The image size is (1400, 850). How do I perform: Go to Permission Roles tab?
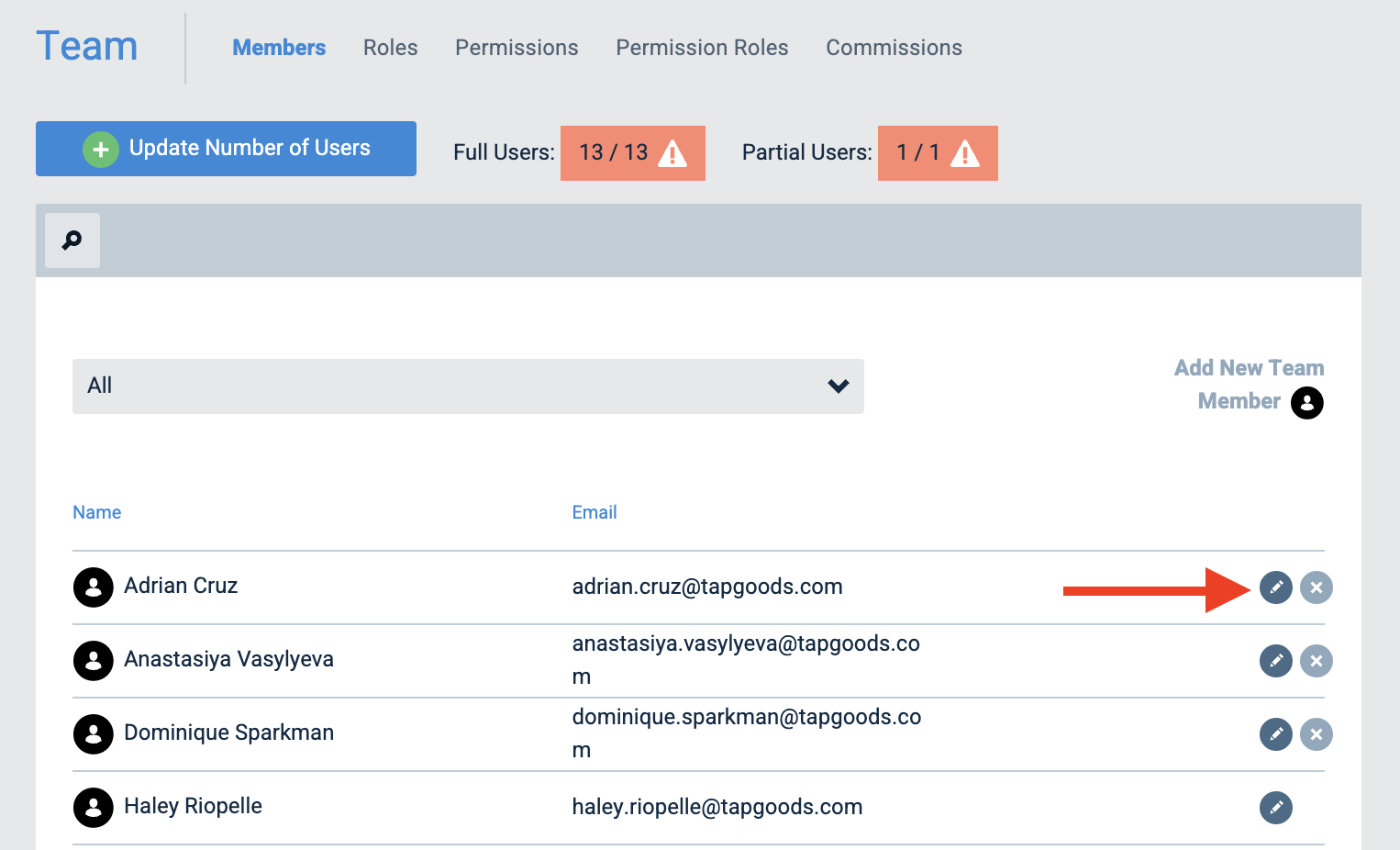(702, 48)
